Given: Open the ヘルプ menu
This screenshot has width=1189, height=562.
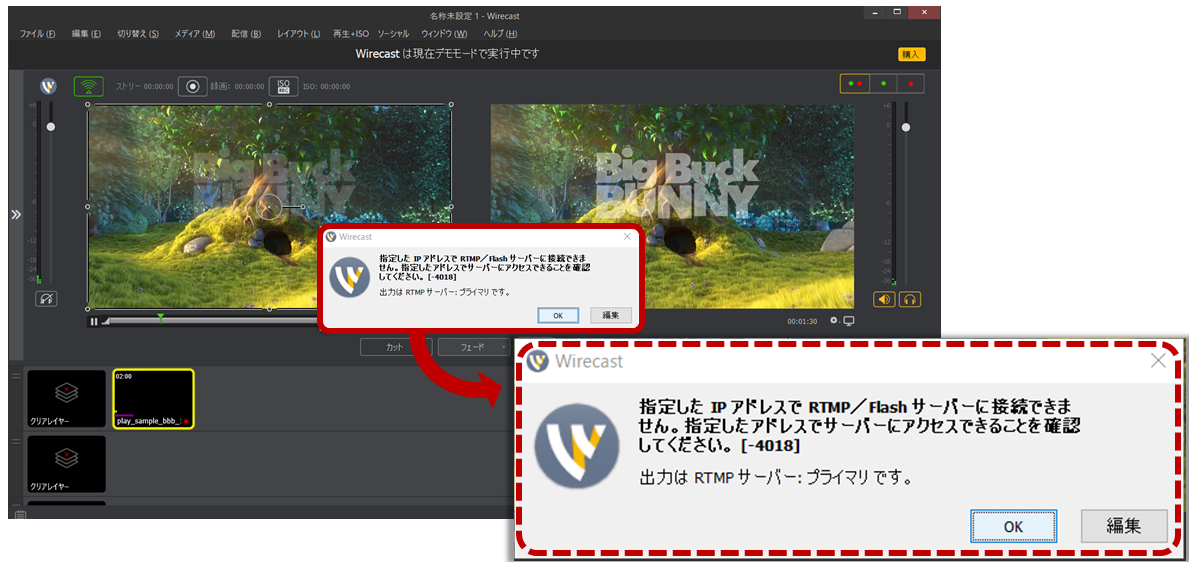Looking at the screenshot, I should point(500,34).
